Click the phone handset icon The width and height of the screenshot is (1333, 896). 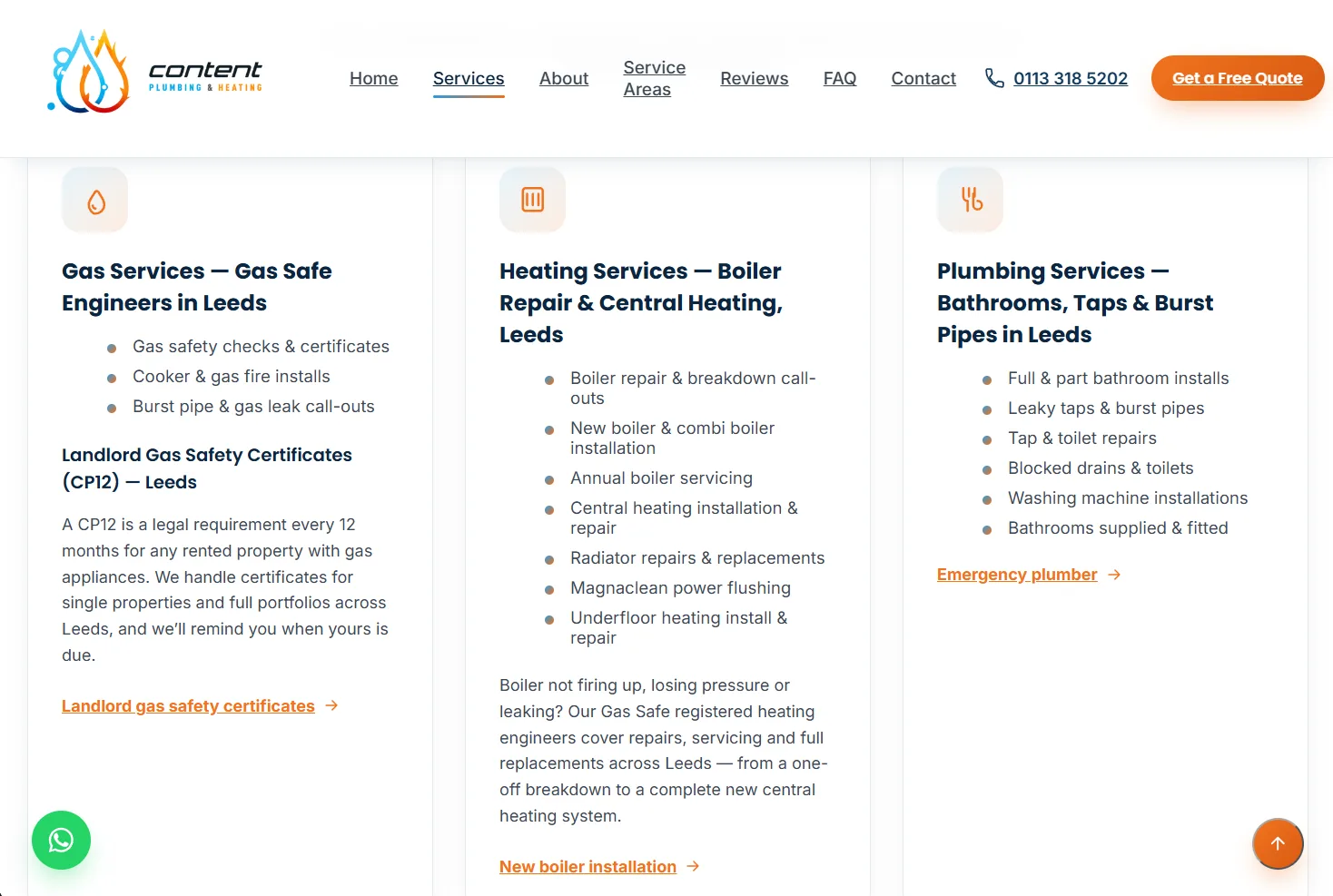(994, 78)
